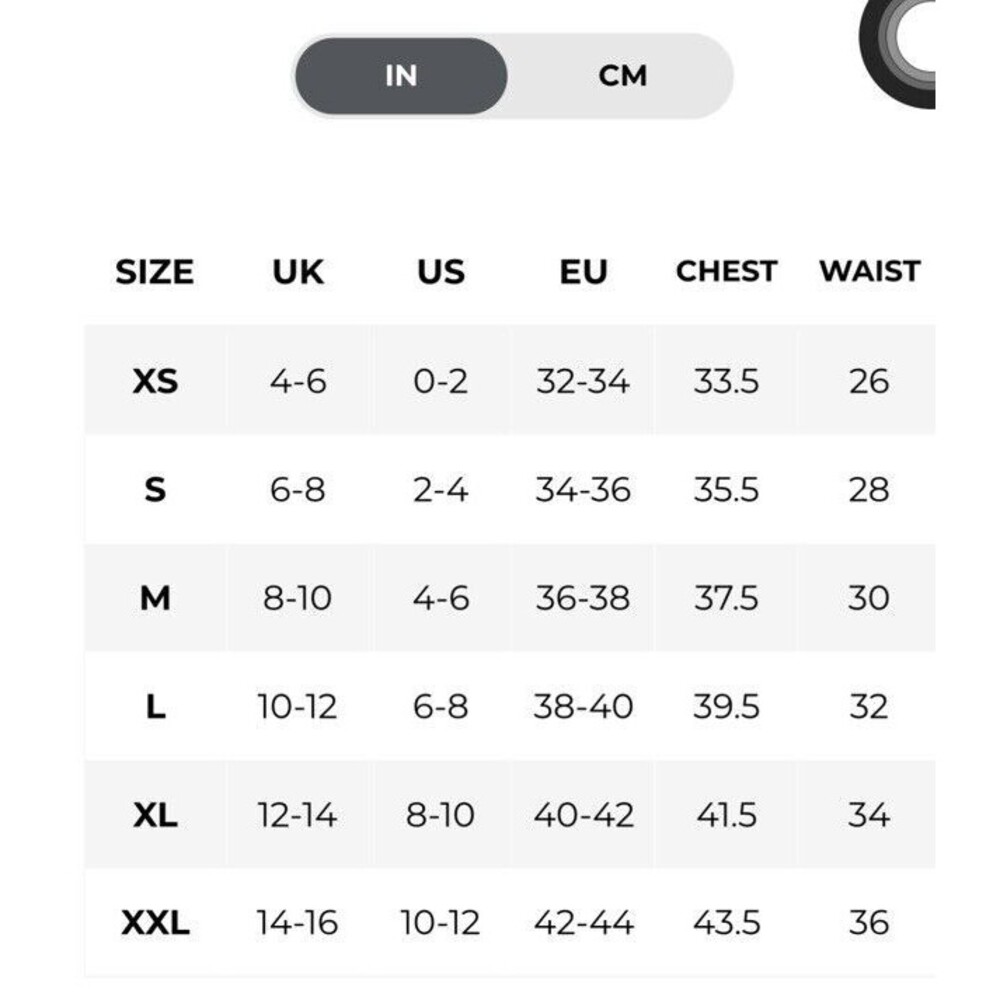1000x1000 pixels.
Task: Click the waist 36 cell
Action: (868, 923)
